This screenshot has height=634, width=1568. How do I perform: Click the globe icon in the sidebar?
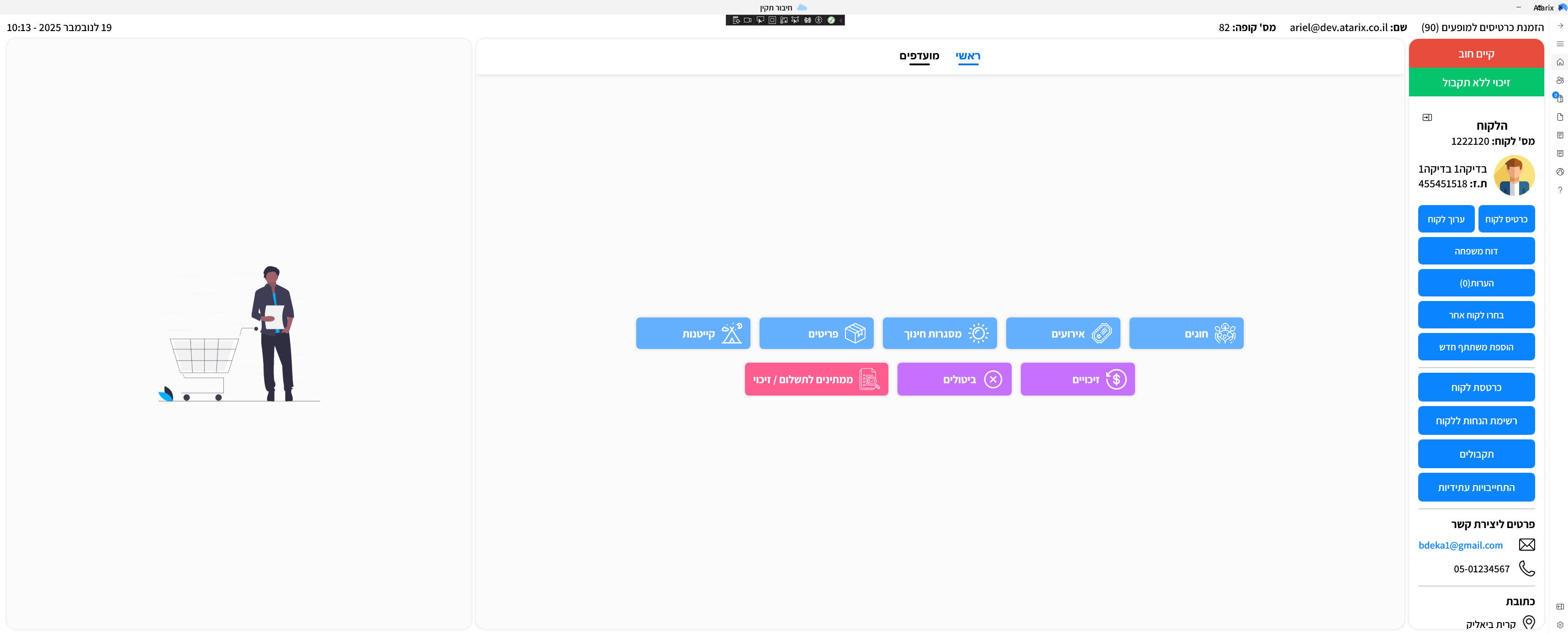(1559, 172)
